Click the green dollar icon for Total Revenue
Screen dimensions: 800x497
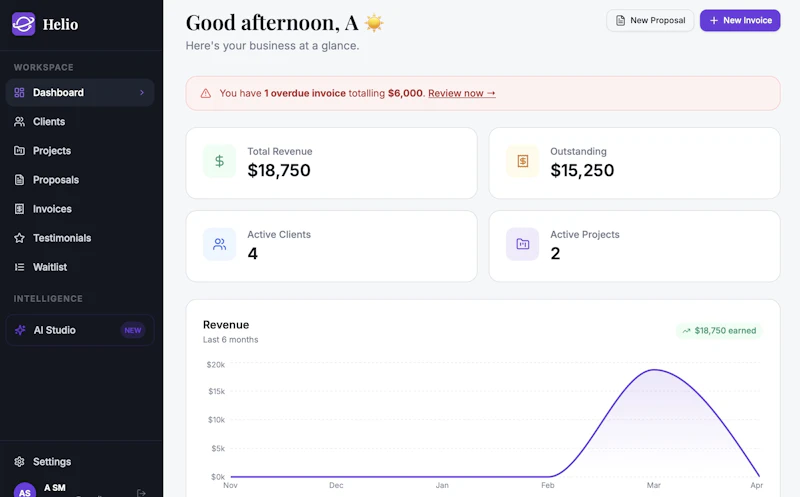click(219, 161)
